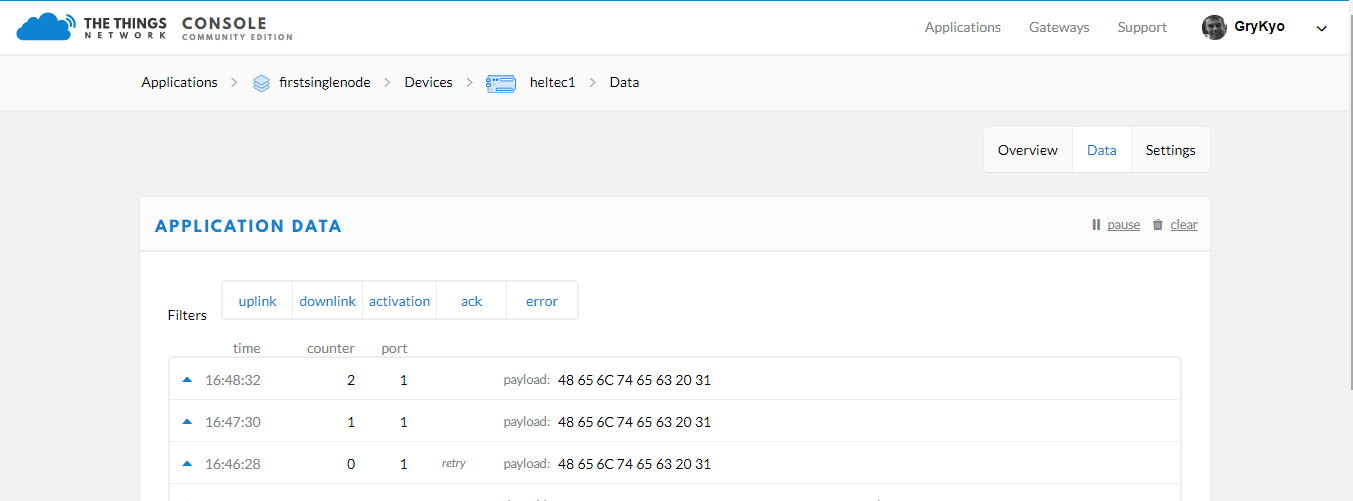Click the GryKyo username
This screenshot has height=501, width=1353.
(x=1260, y=27)
